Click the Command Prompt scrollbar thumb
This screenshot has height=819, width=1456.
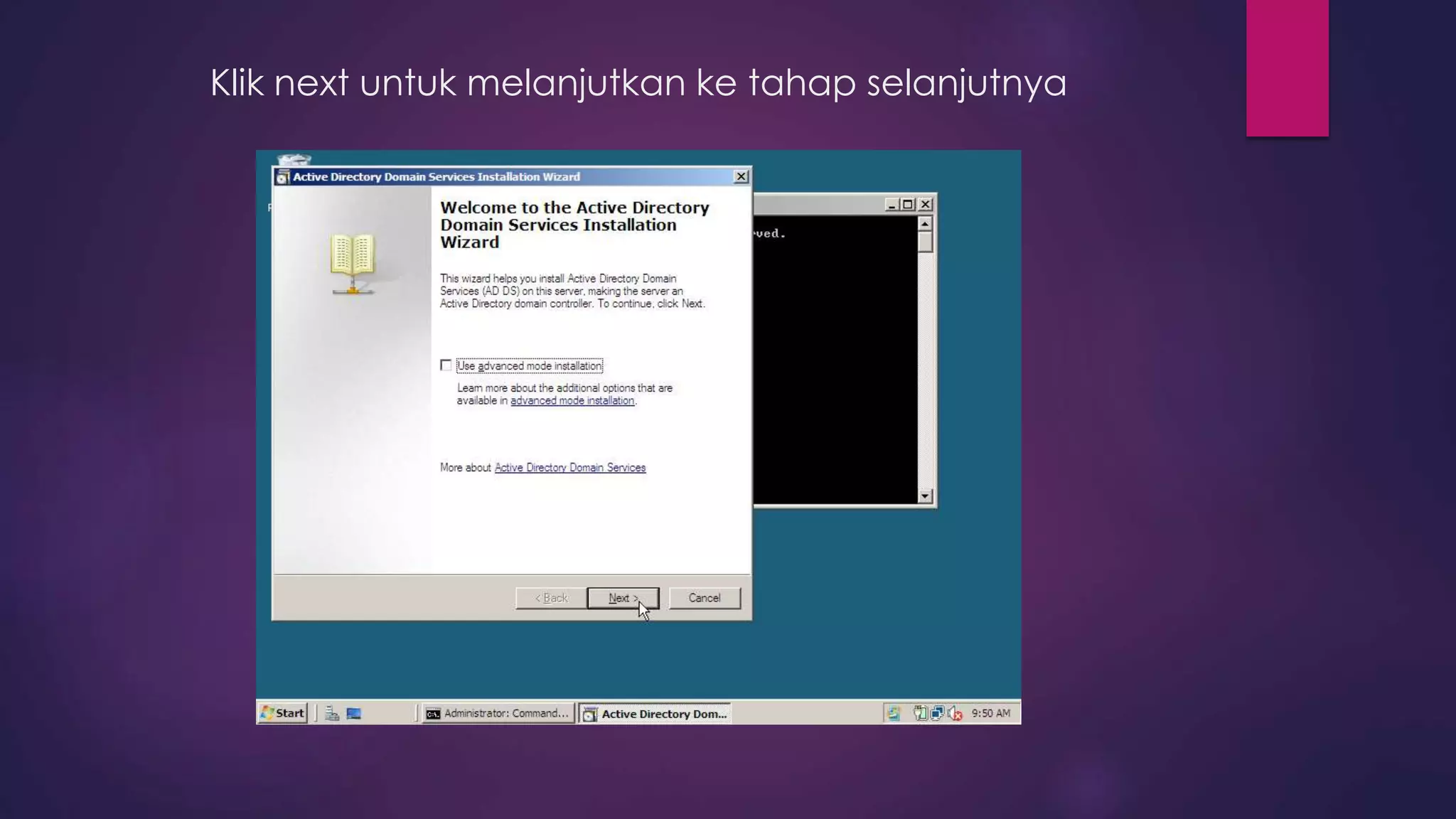click(x=925, y=242)
